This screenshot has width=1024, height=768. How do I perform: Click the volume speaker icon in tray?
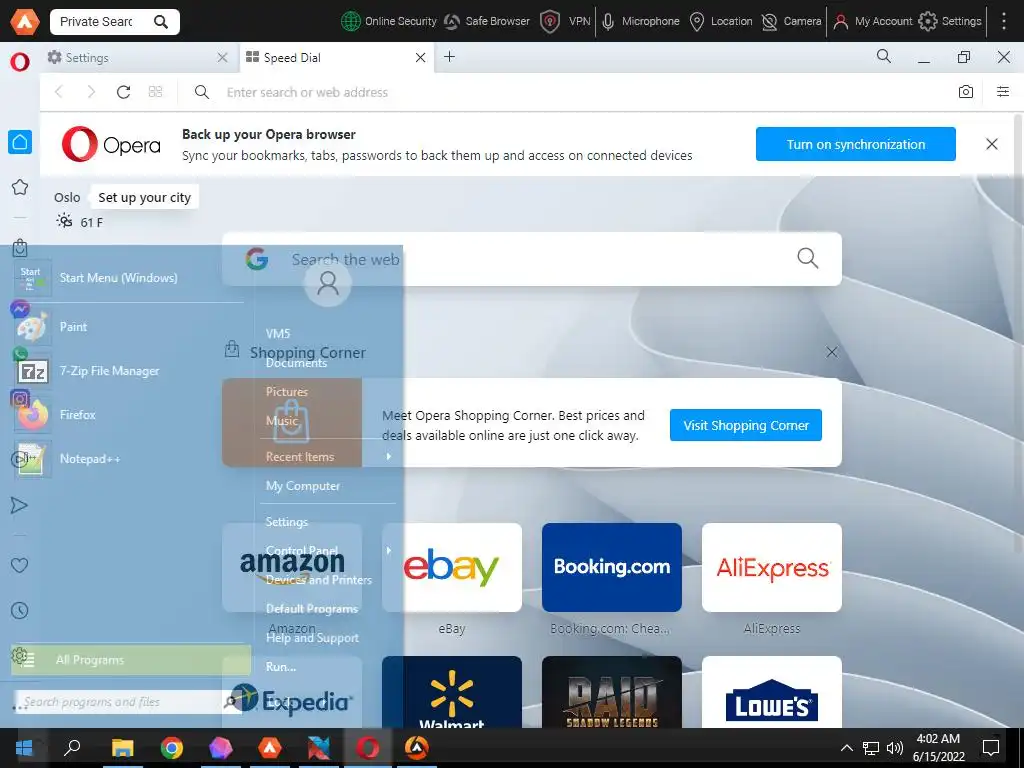[x=895, y=748]
